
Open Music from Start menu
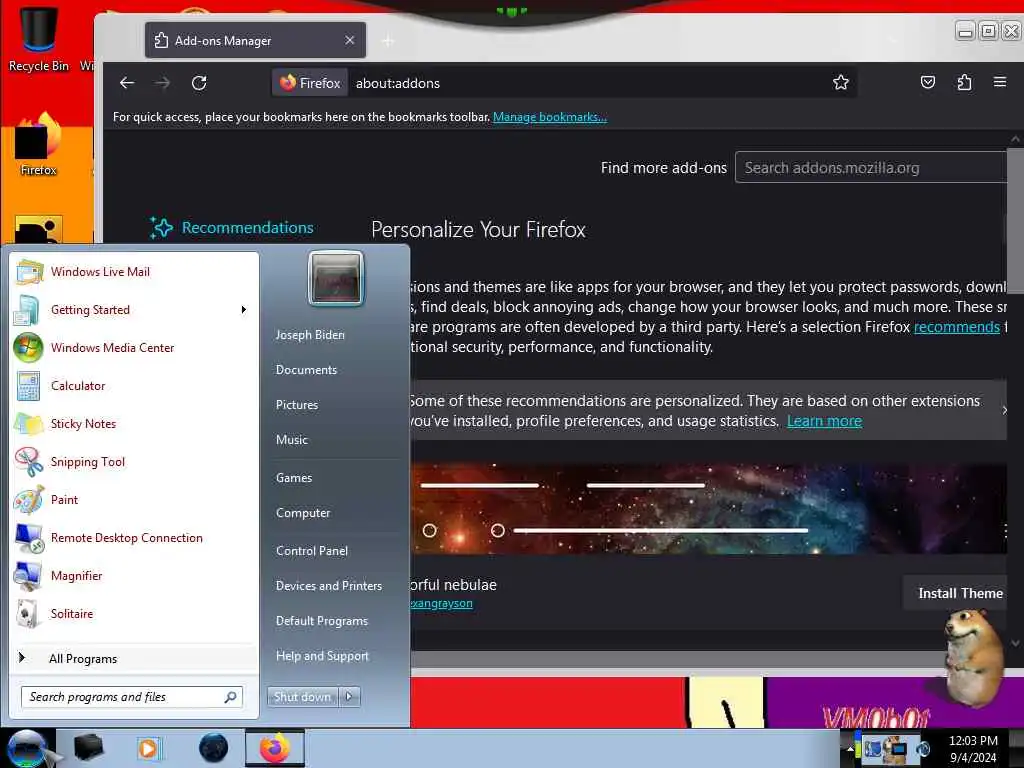click(291, 440)
